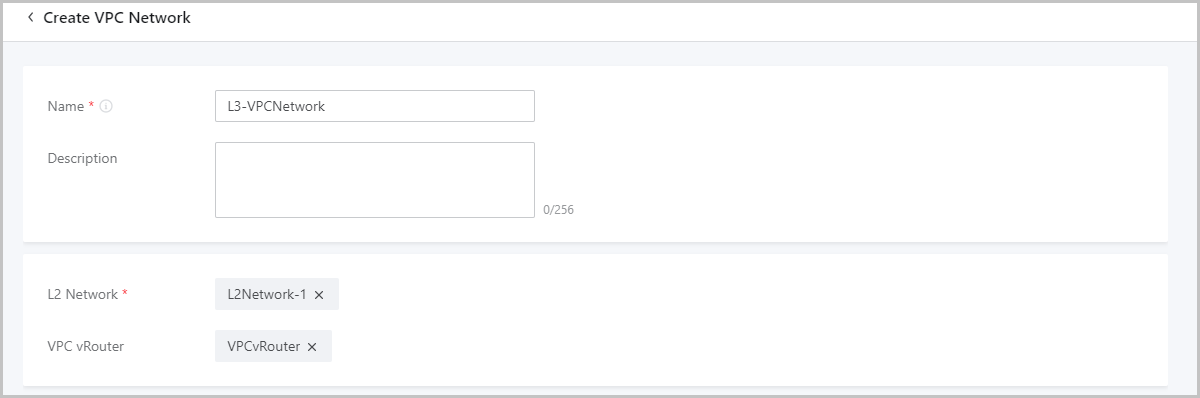Click inside the Description text area
Viewport: 1200px width, 398px height.
tap(375, 180)
